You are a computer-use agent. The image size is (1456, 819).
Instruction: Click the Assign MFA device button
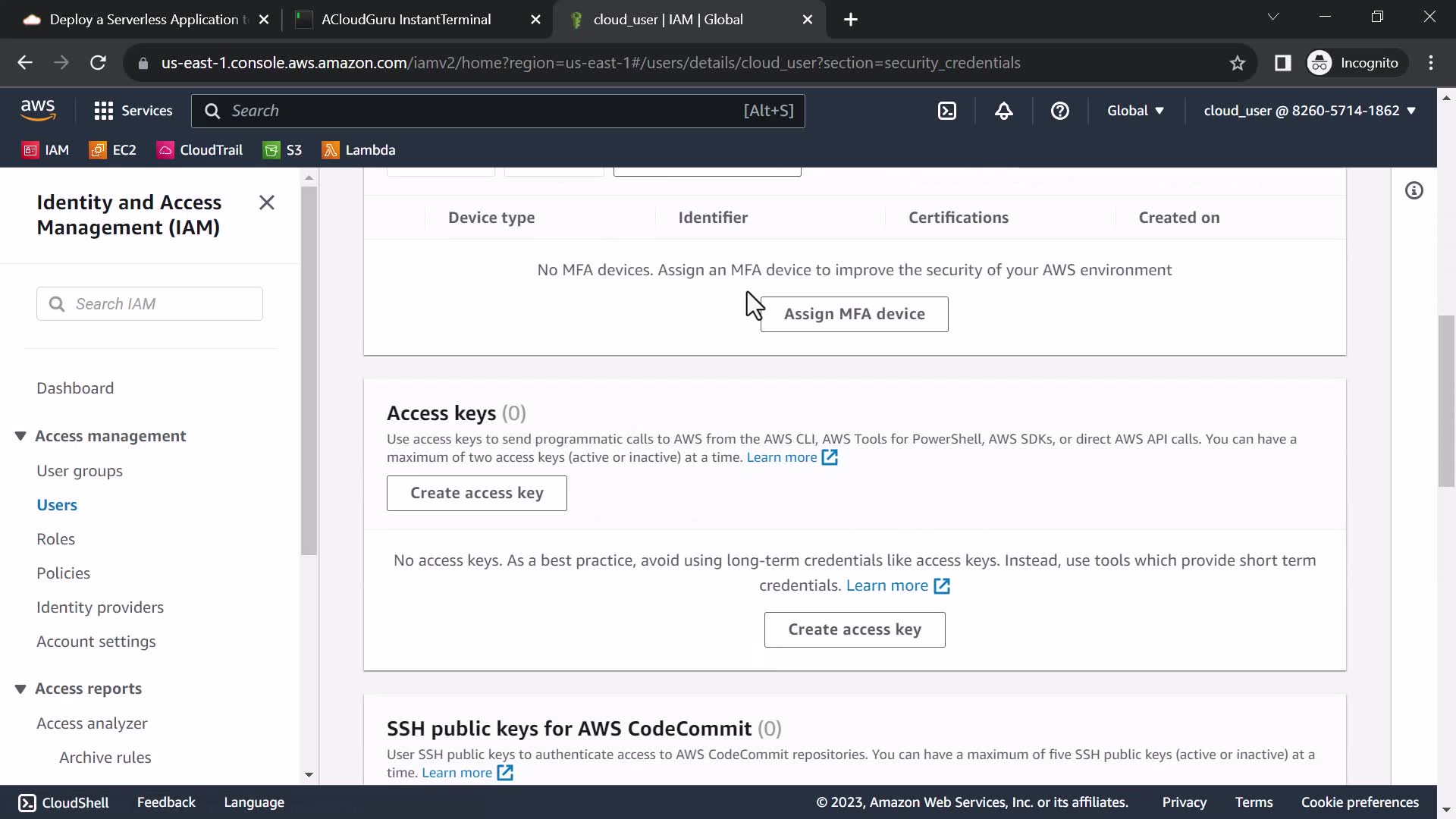(854, 314)
